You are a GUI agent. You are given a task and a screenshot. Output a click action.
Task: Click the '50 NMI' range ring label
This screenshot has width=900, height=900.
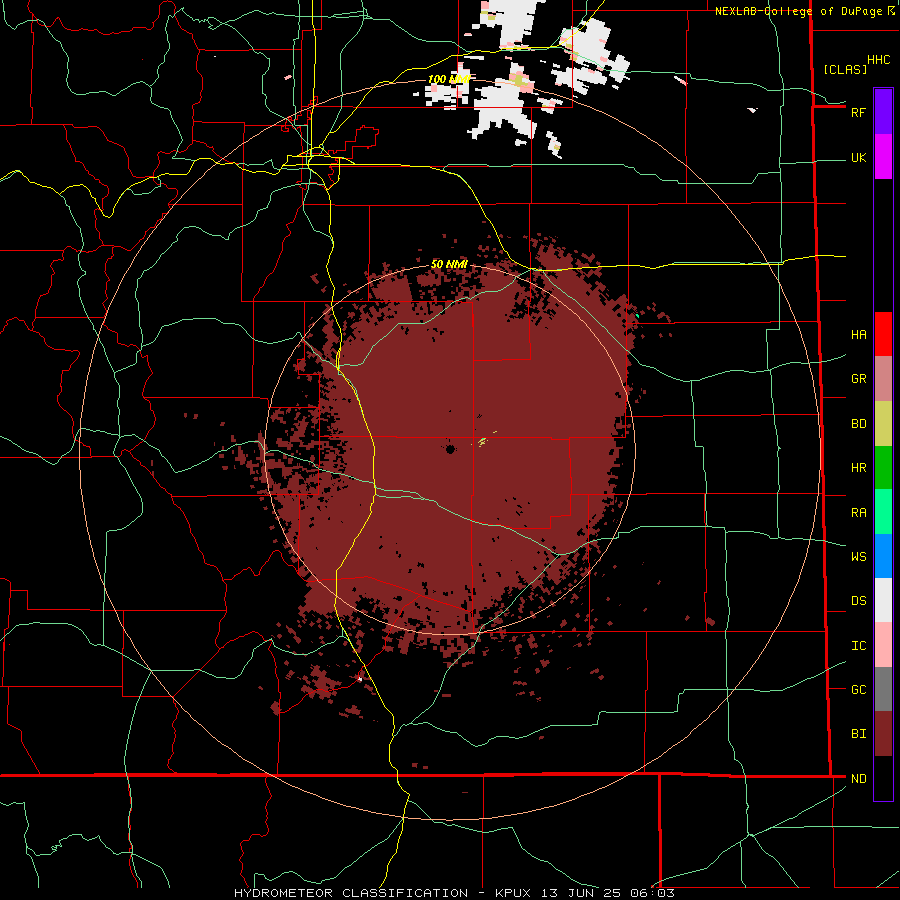click(449, 264)
